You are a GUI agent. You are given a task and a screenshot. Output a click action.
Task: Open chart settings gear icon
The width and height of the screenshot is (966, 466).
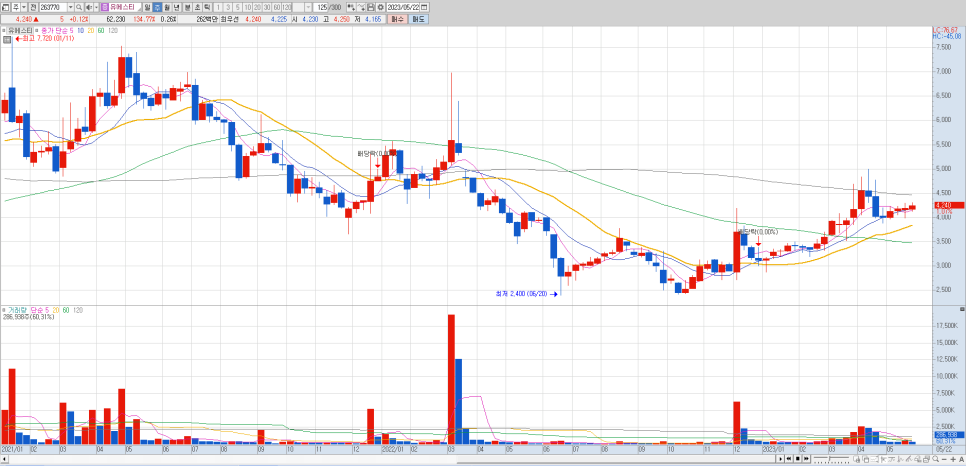(380, 7)
